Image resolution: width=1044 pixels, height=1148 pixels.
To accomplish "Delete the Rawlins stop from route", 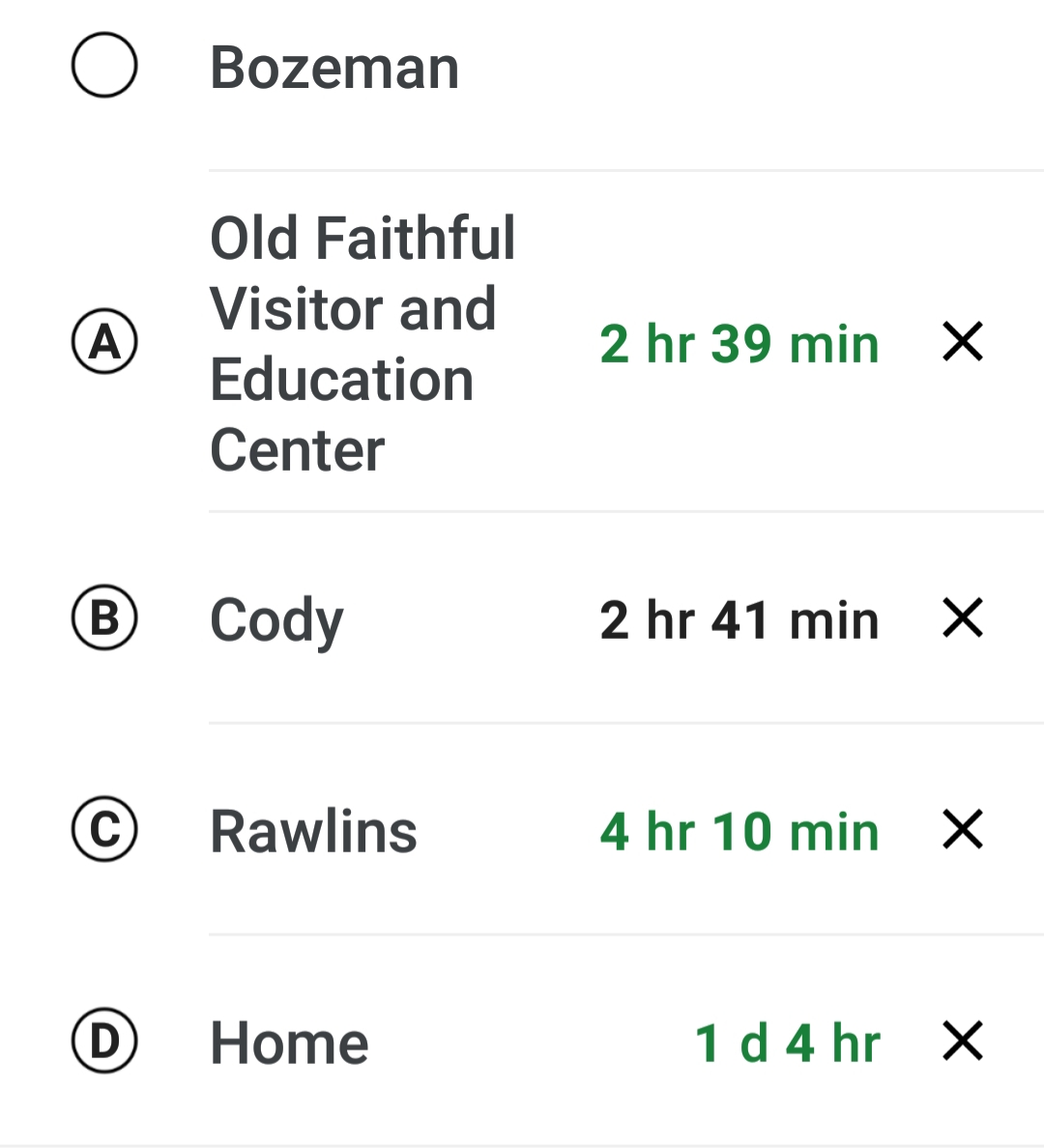I will (x=963, y=830).
